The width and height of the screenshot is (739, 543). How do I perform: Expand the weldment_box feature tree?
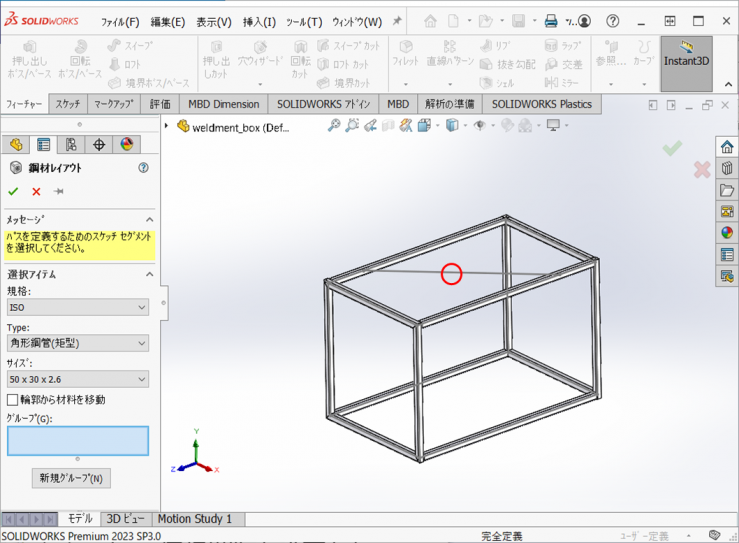point(167,126)
